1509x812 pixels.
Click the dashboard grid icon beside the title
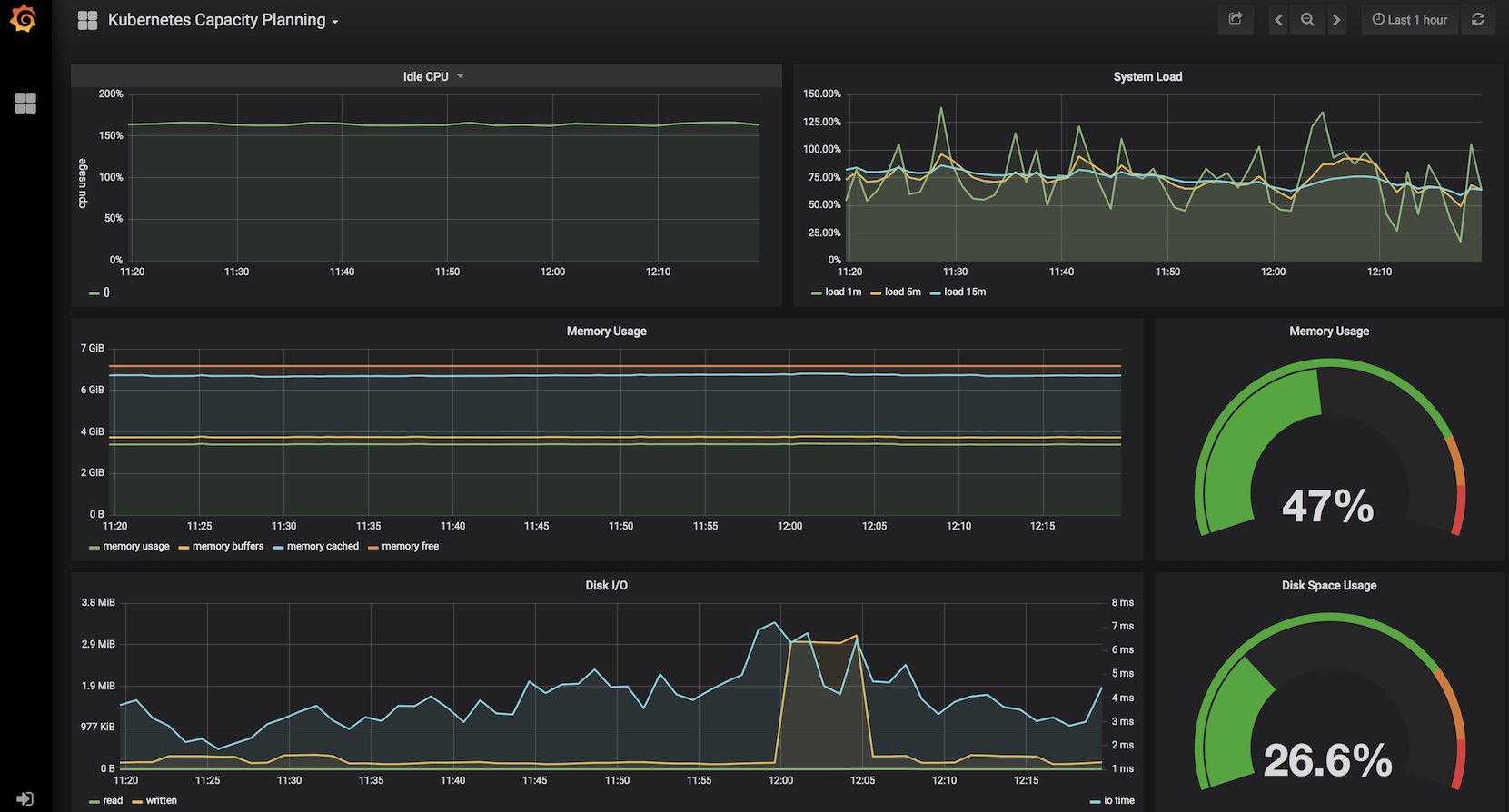click(87, 21)
